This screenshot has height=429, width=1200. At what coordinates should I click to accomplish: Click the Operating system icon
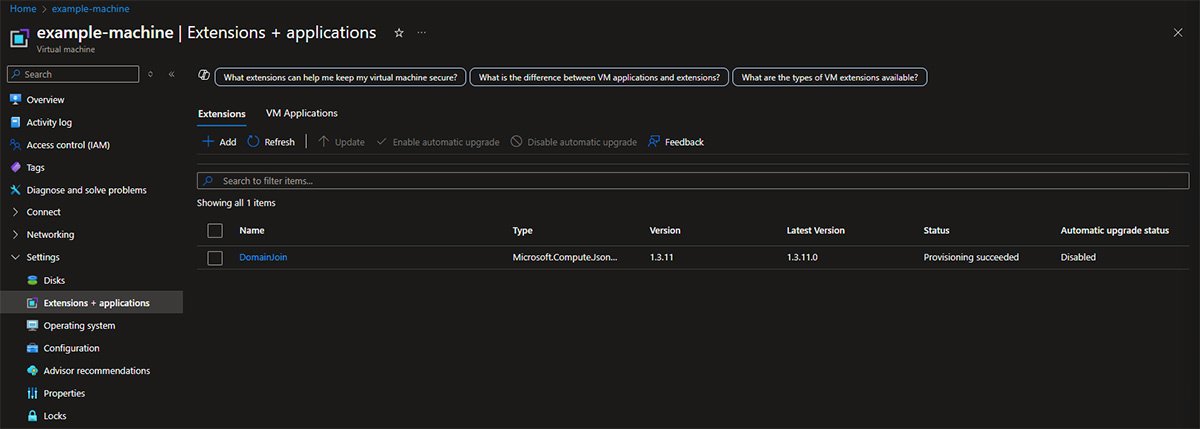[x=32, y=325]
